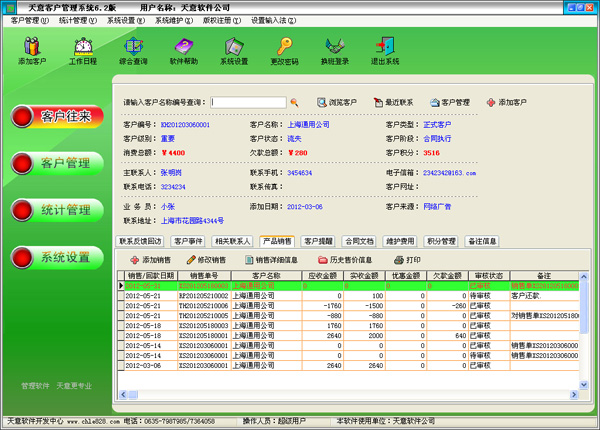The image size is (600, 430).
Task: Click the 添加客户 (Add Customer) toolbar icon
Action: click(32, 49)
